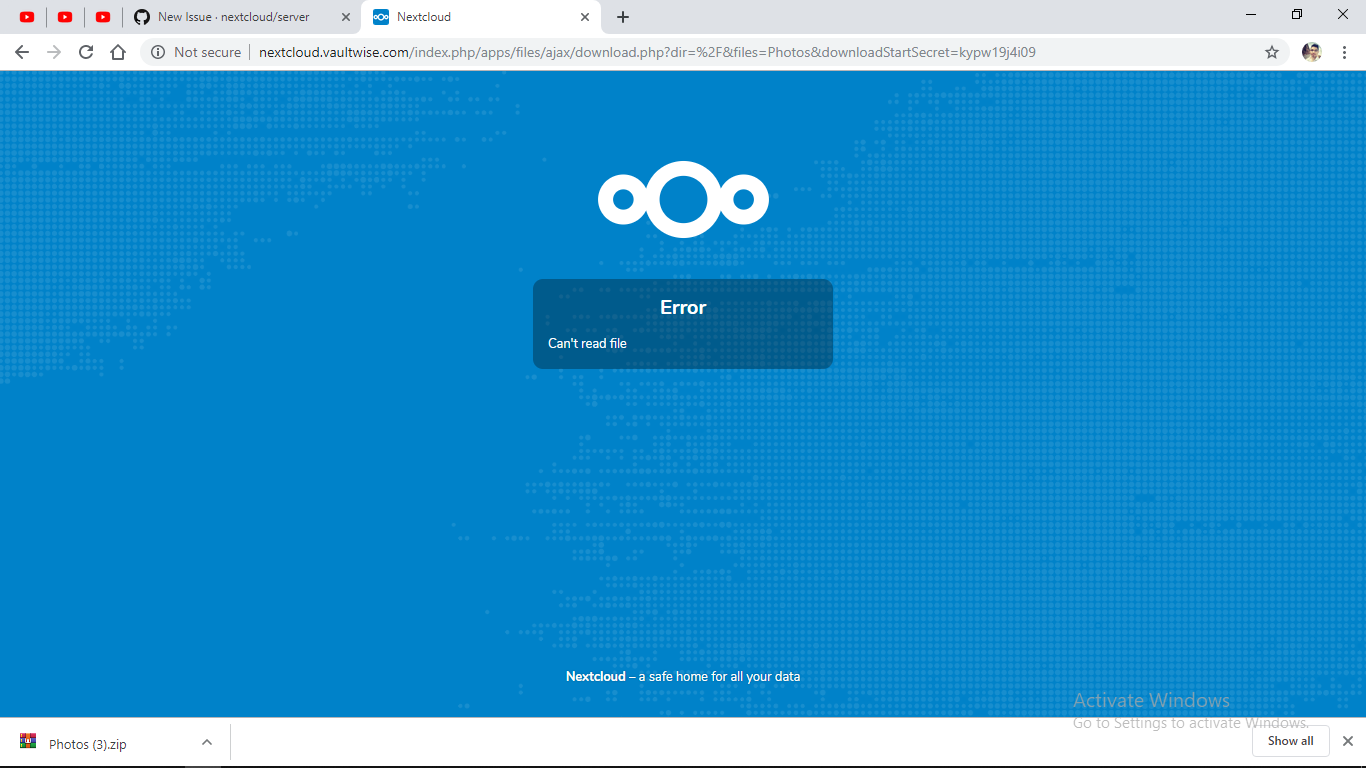Image resolution: width=1366 pixels, height=768 pixels.
Task: Focus the address bar URL
Action: (x=647, y=52)
